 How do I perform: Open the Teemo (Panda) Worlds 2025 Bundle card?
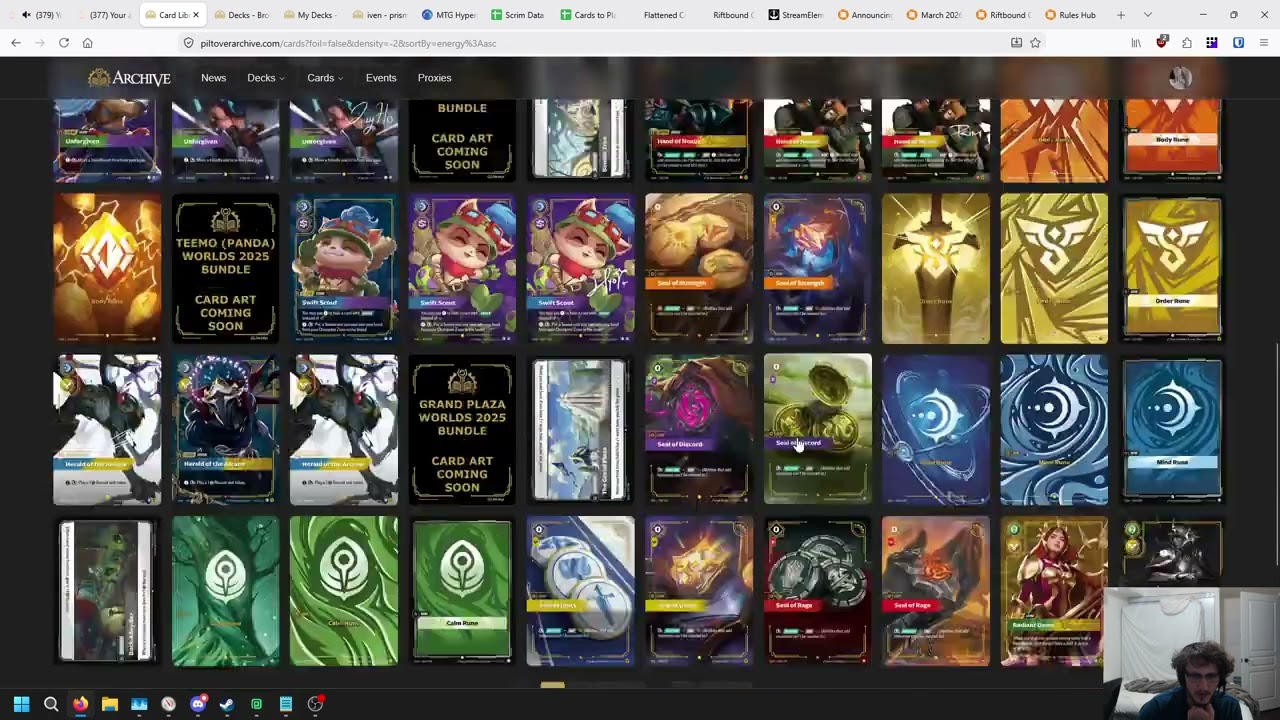225,269
